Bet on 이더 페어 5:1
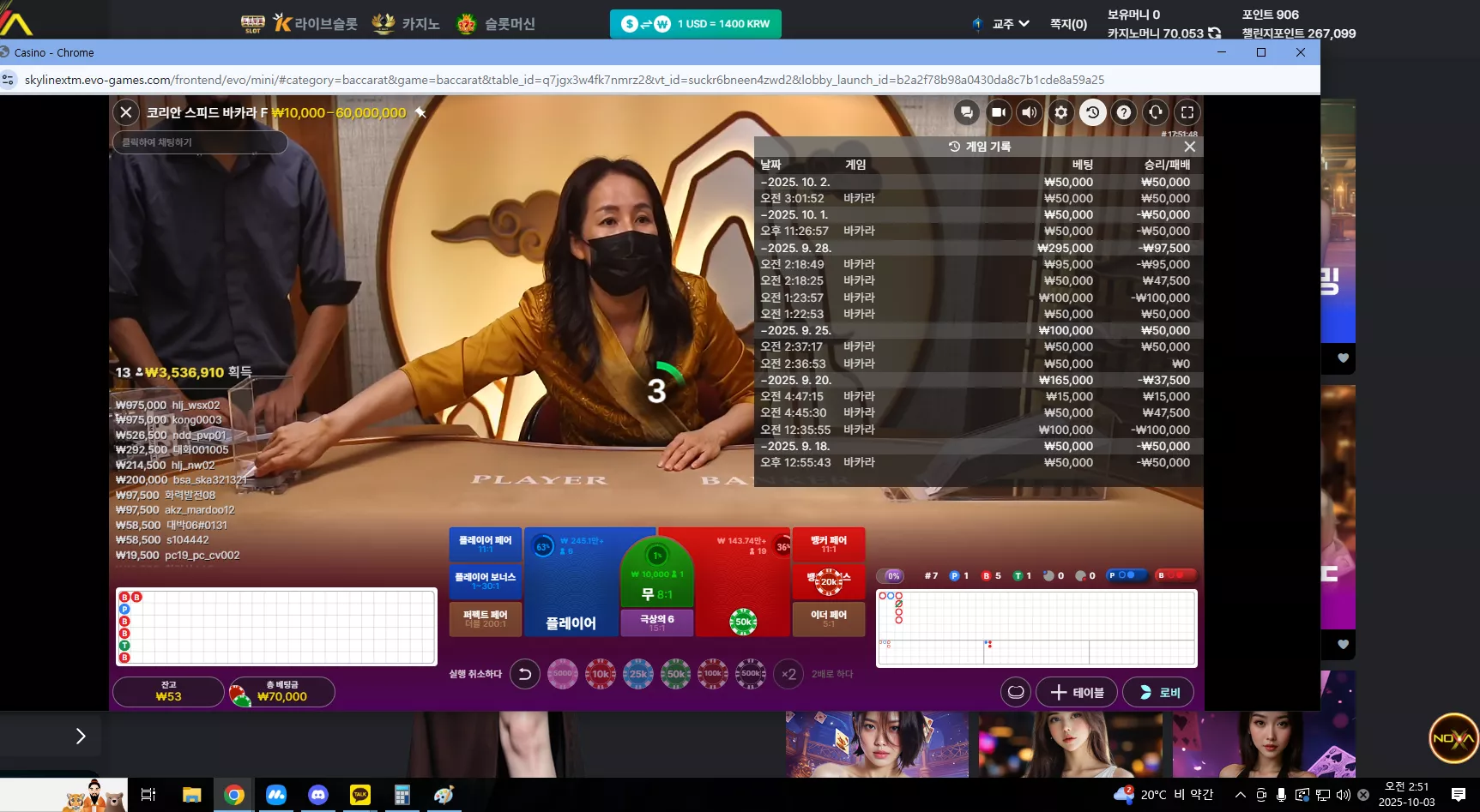This screenshot has height=812, width=1480. click(828, 619)
